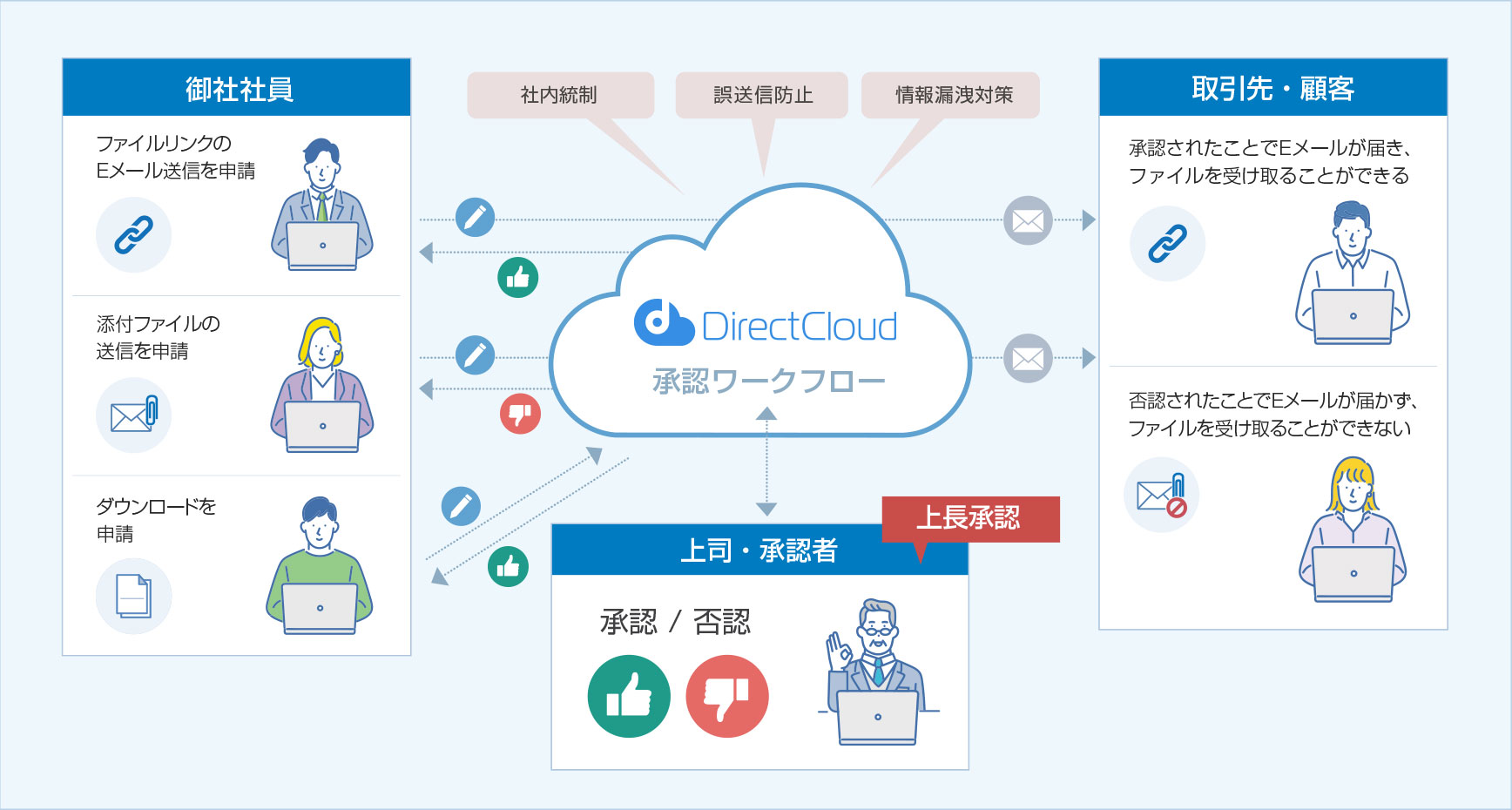Viewport: 1512px width, 810px height.
Task: Click the 承認 / 否認 label
Action: pos(675,622)
